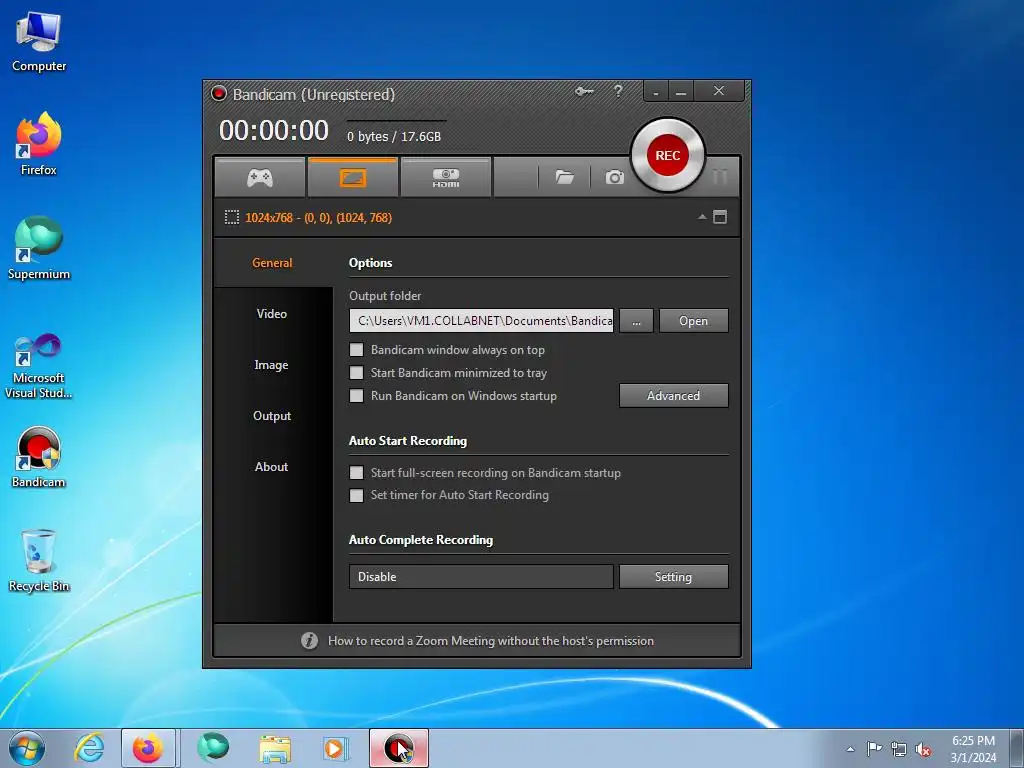
Task: Open the Advanced options dialog
Action: click(673, 396)
